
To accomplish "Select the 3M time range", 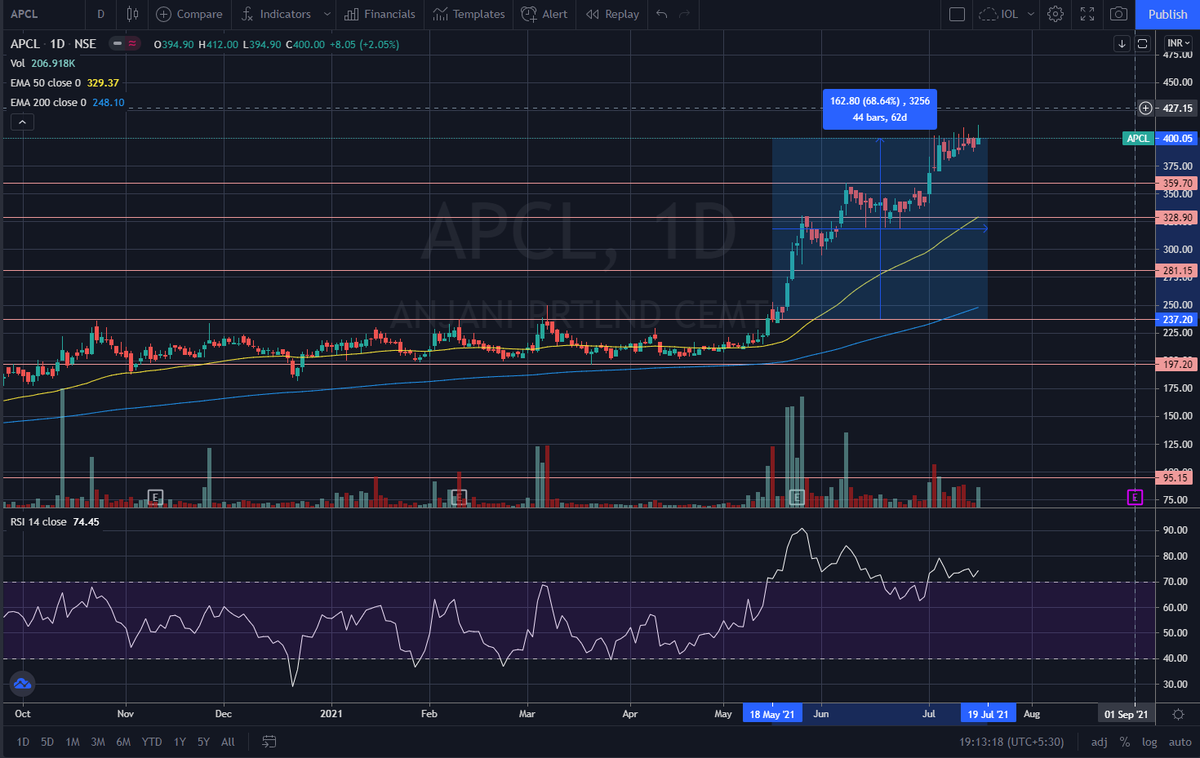I will 98,742.
